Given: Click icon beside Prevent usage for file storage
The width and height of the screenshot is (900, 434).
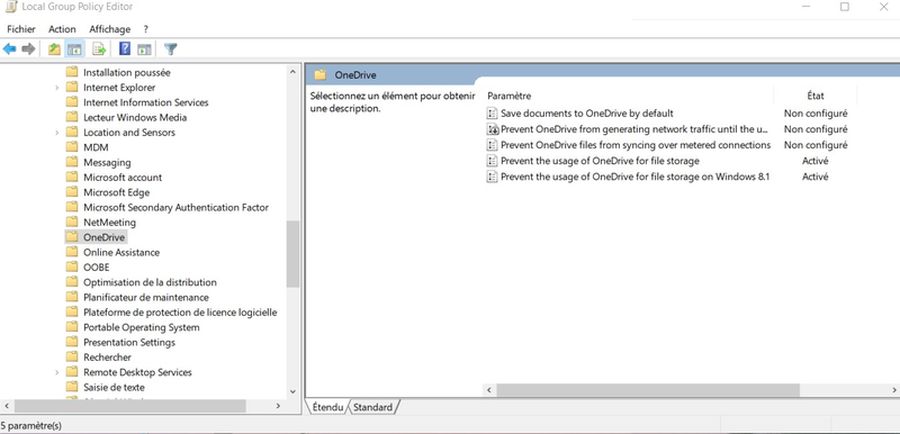Looking at the screenshot, I should [492, 161].
